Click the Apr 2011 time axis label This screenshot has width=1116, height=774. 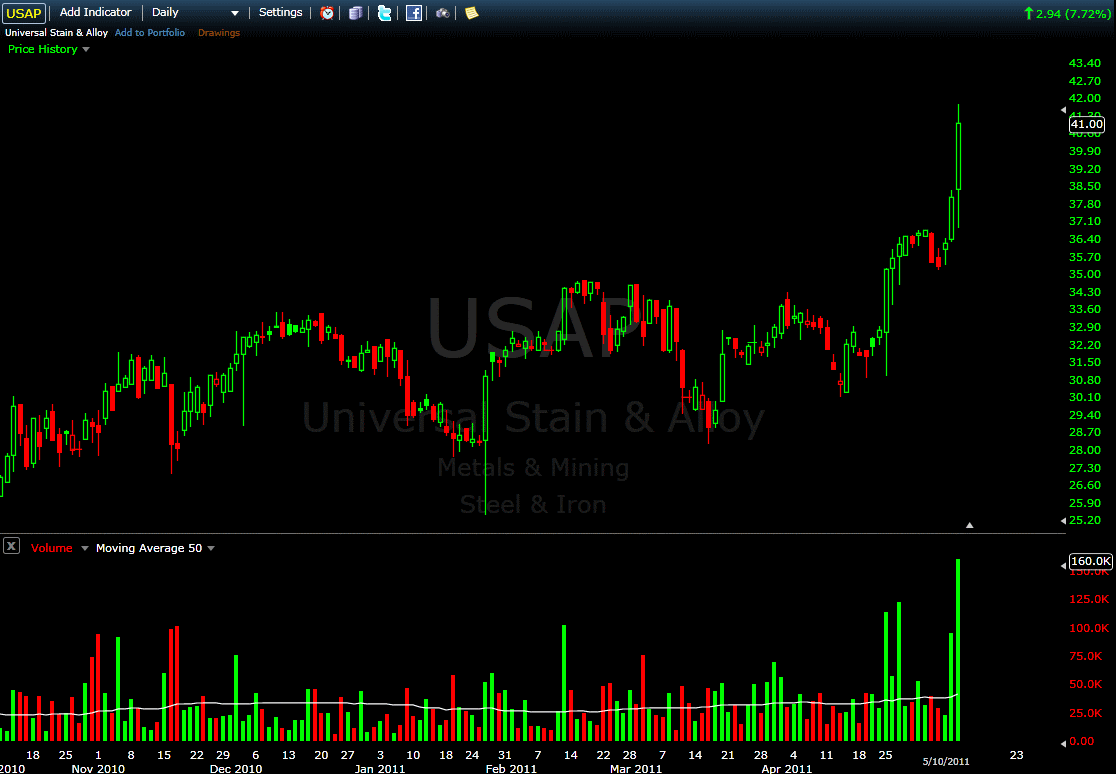[x=786, y=768]
